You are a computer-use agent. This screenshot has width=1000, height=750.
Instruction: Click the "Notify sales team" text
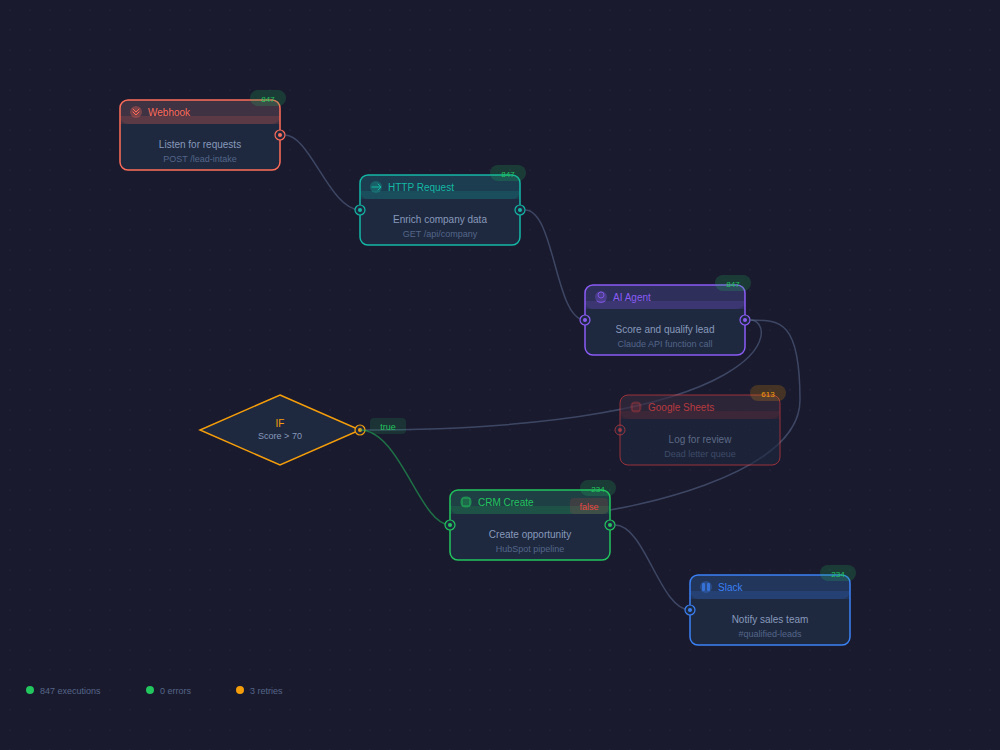pyautogui.click(x=770, y=619)
